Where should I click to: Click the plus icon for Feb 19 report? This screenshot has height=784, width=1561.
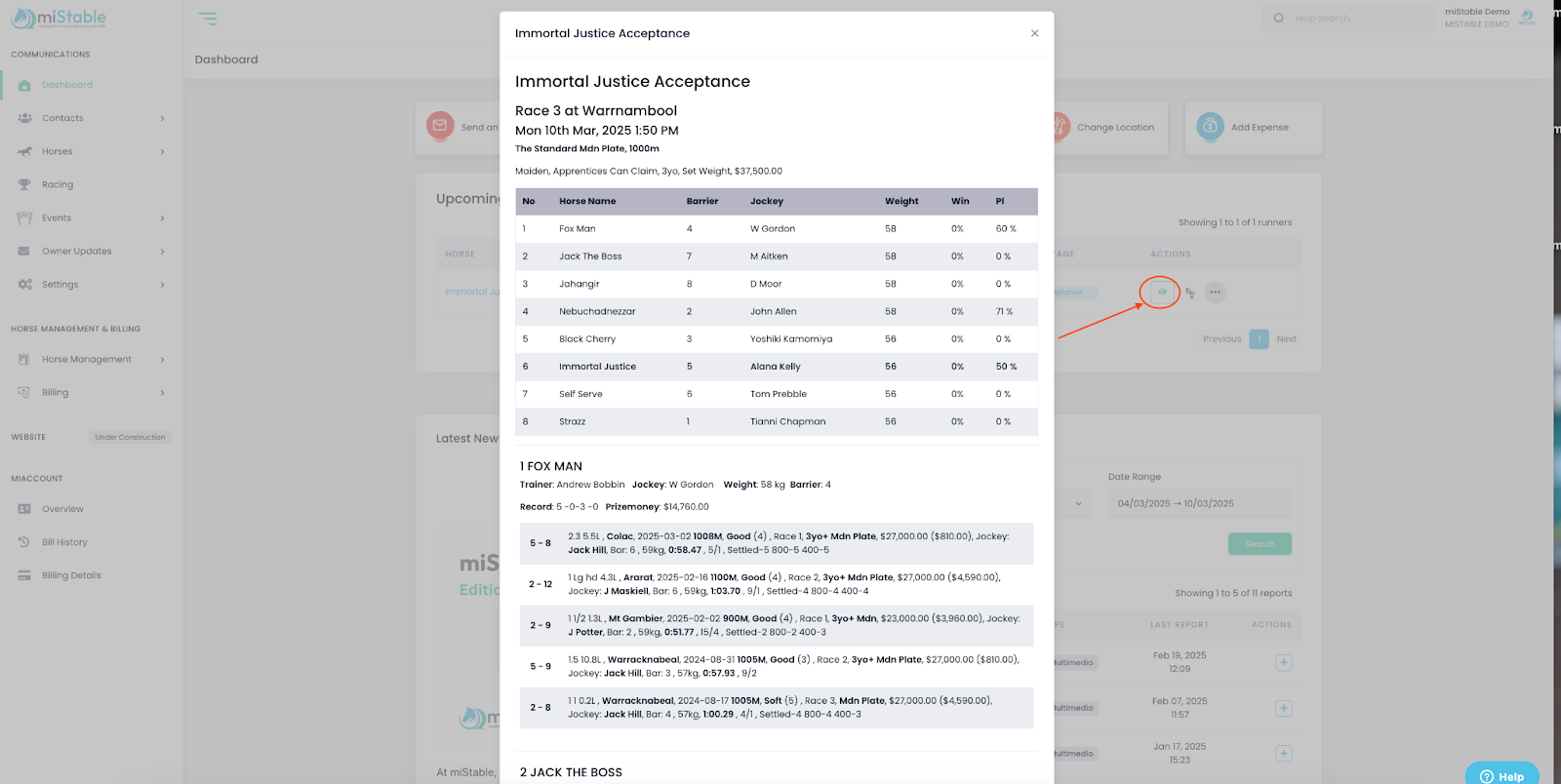pos(1283,662)
